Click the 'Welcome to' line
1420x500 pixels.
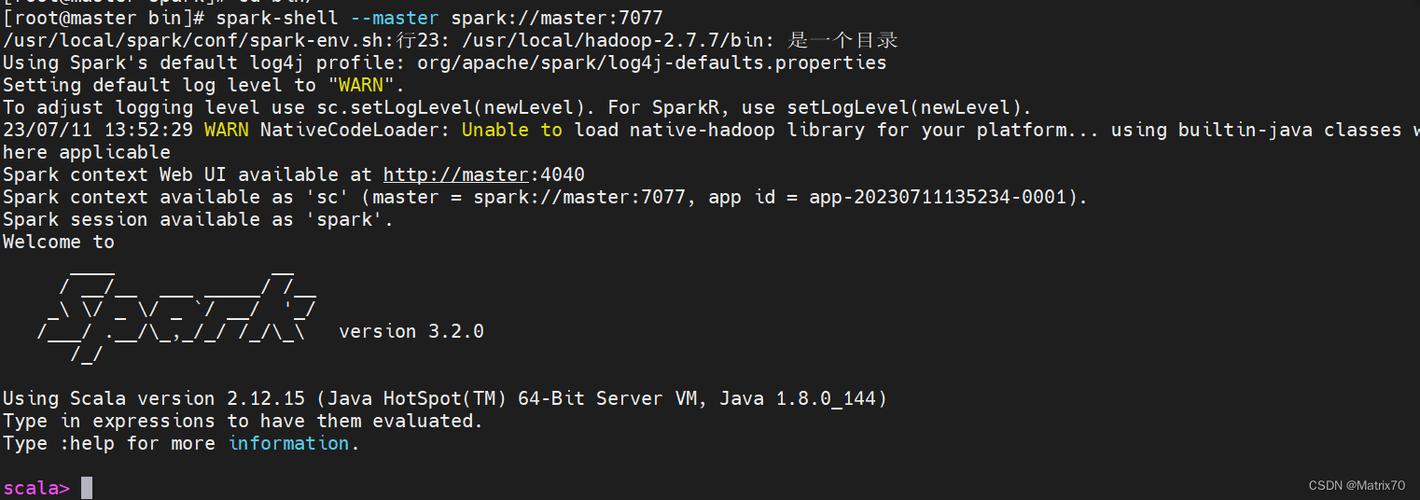pos(58,242)
